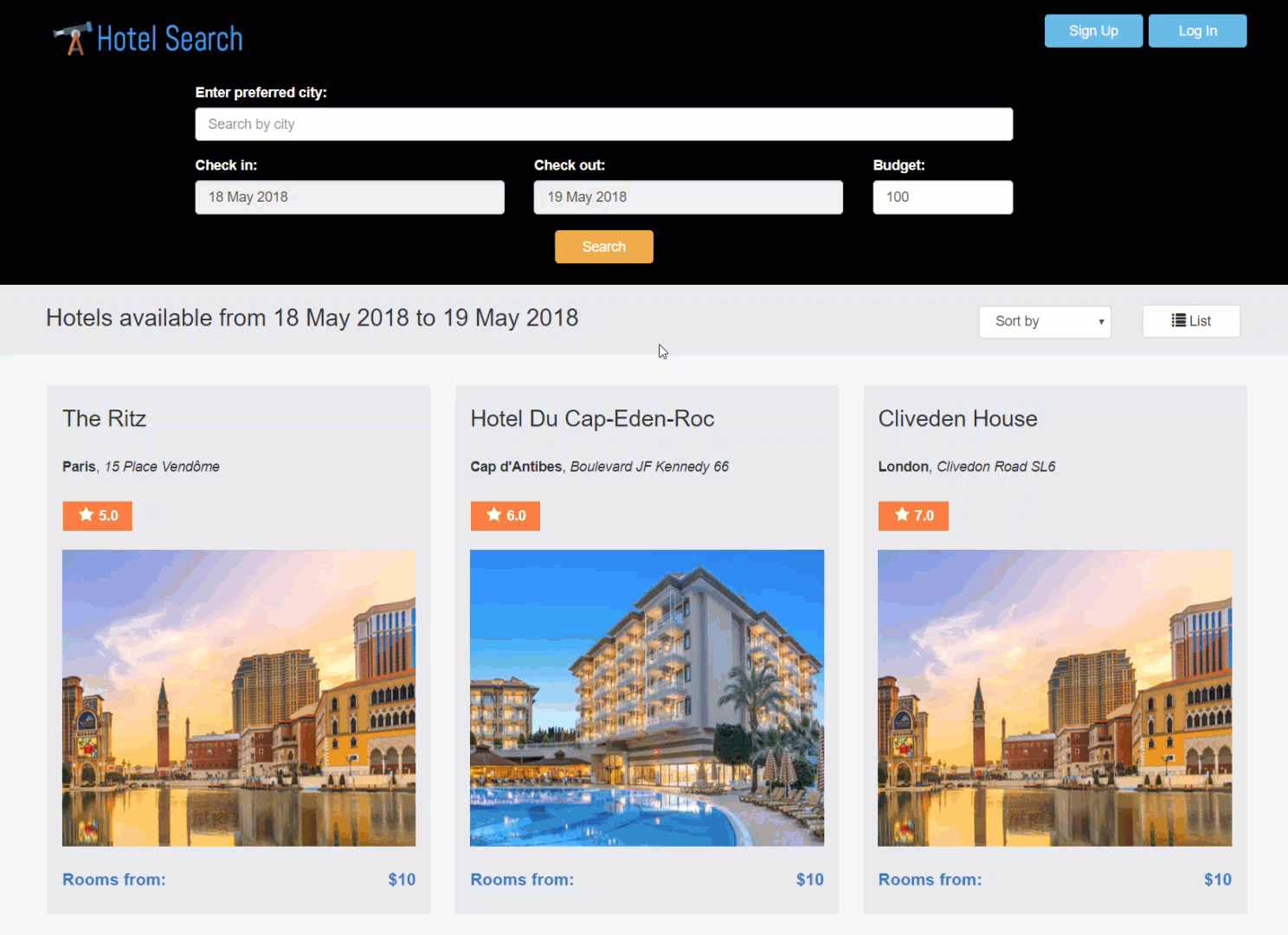Viewport: 1288px width, 935px height.
Task: Open the Check out date field
Action: [x=688, y=197]
